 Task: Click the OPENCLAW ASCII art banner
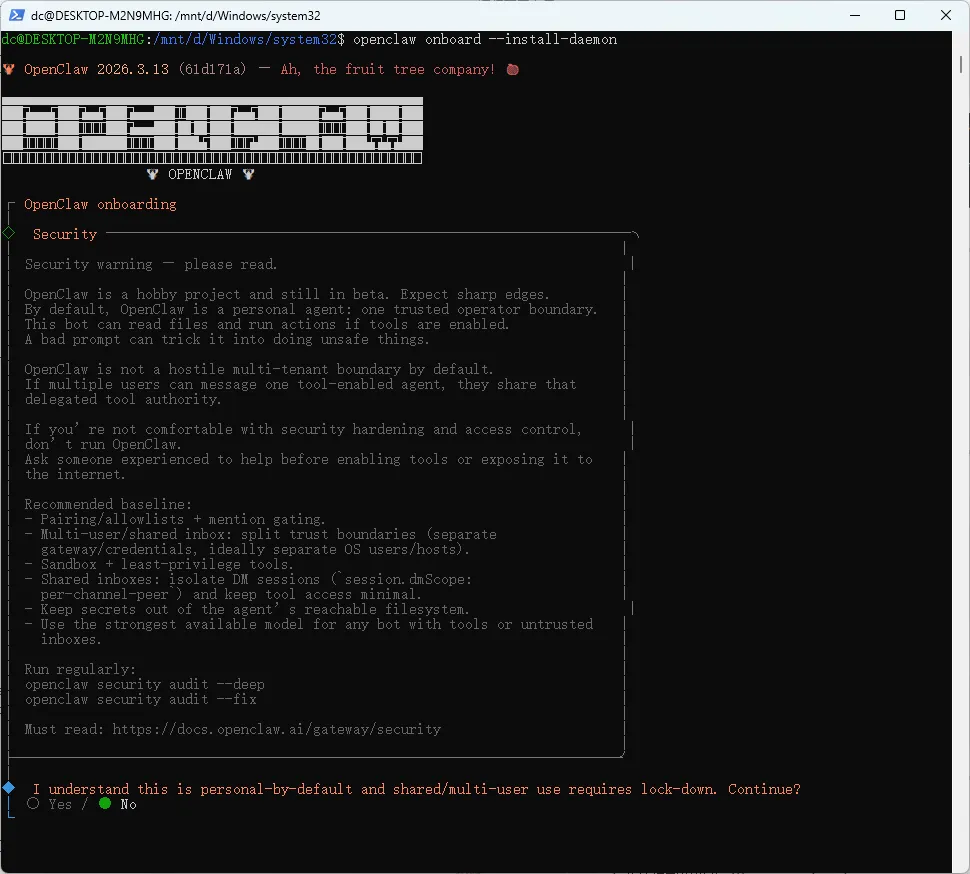pos(213,131)
